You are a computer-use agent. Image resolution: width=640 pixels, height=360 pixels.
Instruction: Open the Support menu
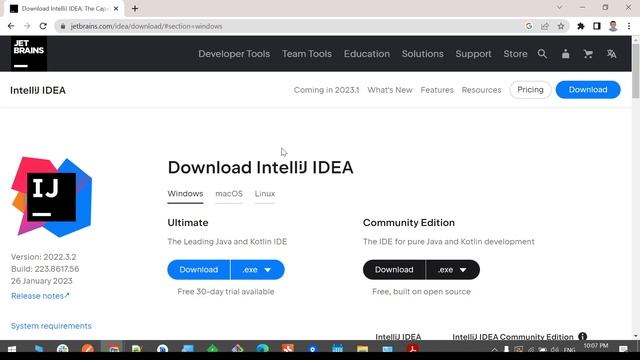click(x=473, y=54)
